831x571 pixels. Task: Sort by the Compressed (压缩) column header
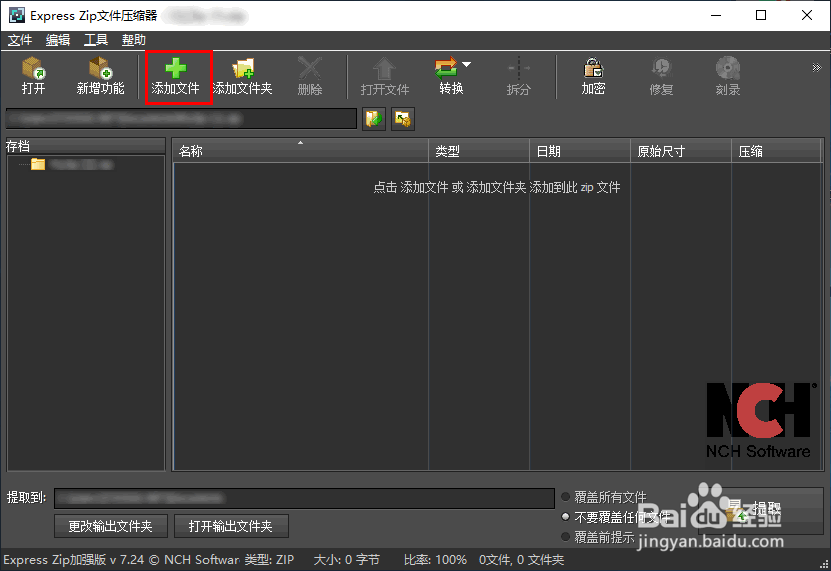pyautogui.click(x=777, y=151)
